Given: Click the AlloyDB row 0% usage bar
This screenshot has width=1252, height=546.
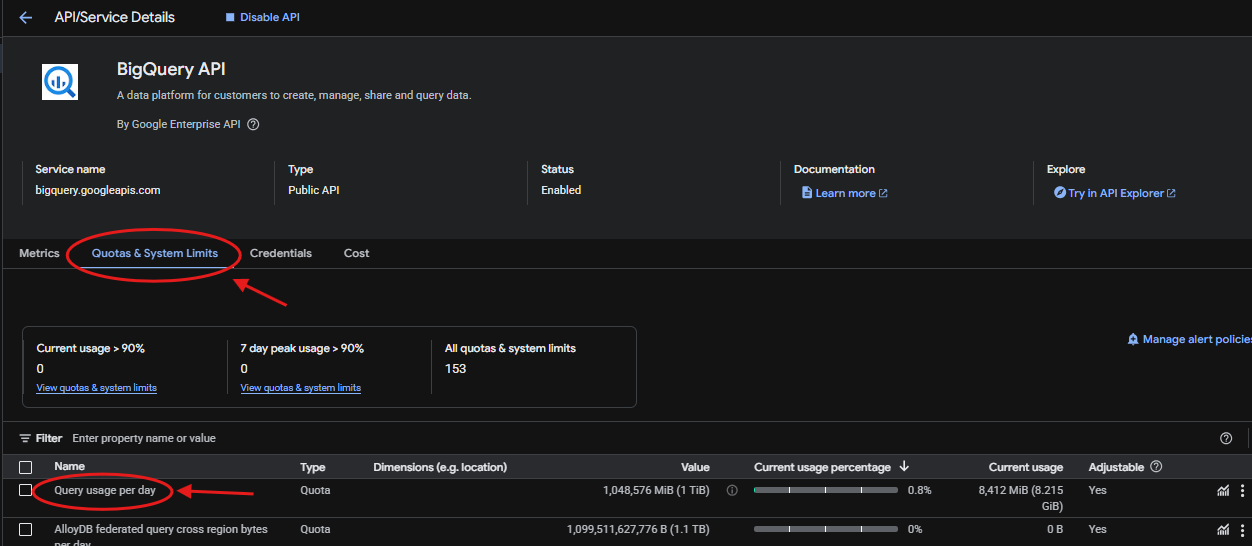Looking at the screenshot, I should 827,529.
